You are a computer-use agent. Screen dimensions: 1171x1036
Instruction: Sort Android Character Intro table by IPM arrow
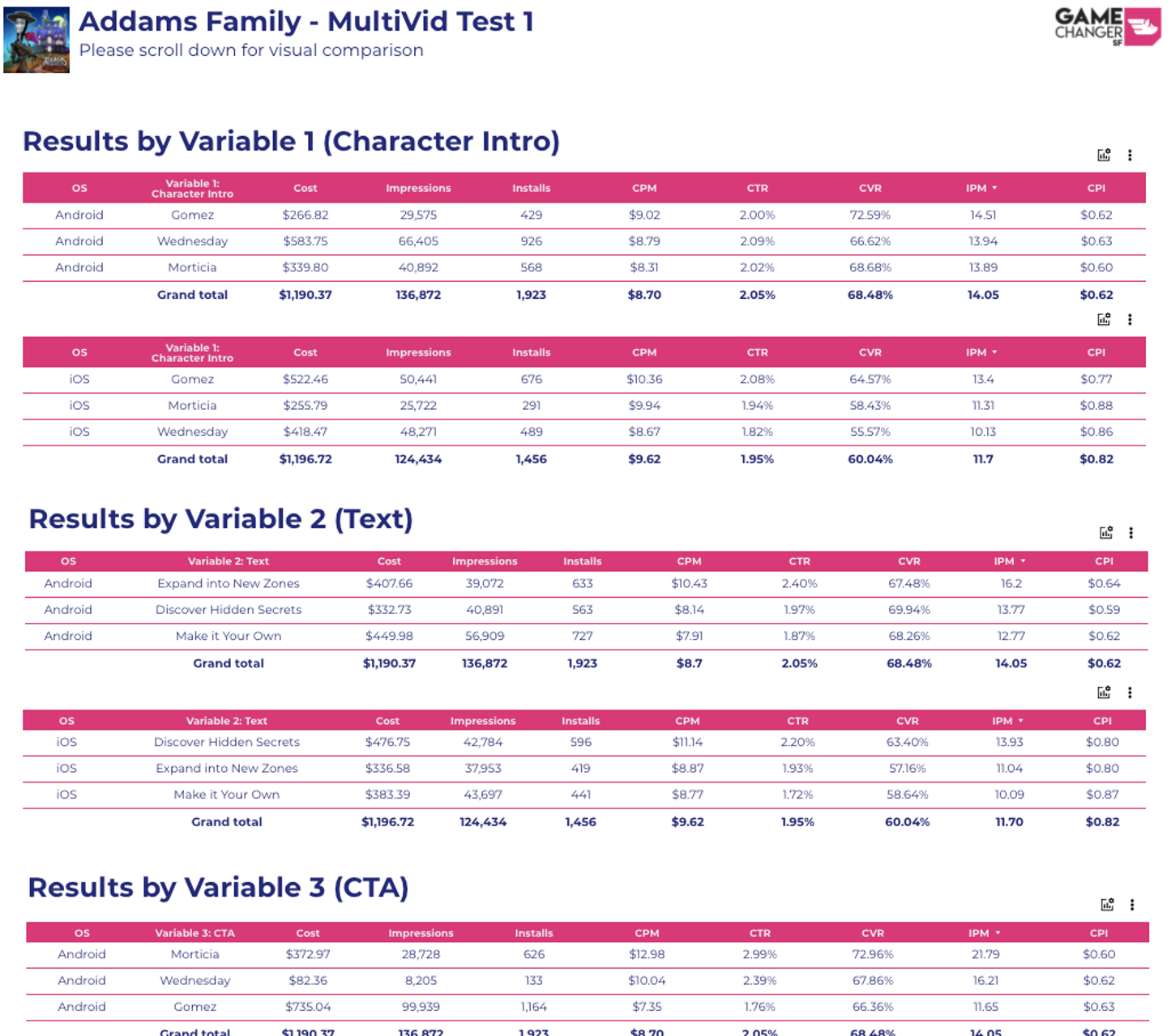994,188
